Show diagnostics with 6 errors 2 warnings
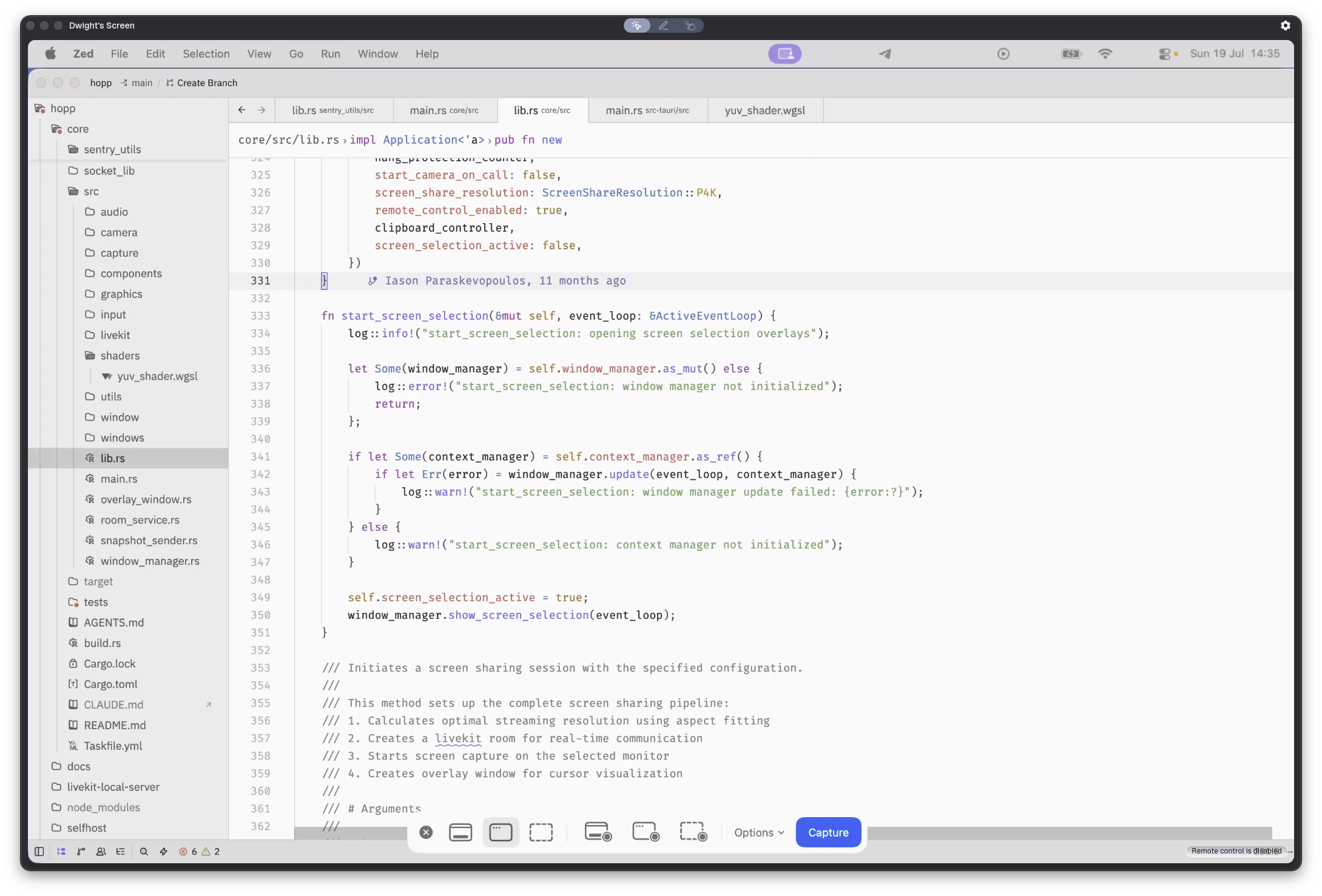The width and height of the screenshot is (1322, 896). (x=200, y=851)
